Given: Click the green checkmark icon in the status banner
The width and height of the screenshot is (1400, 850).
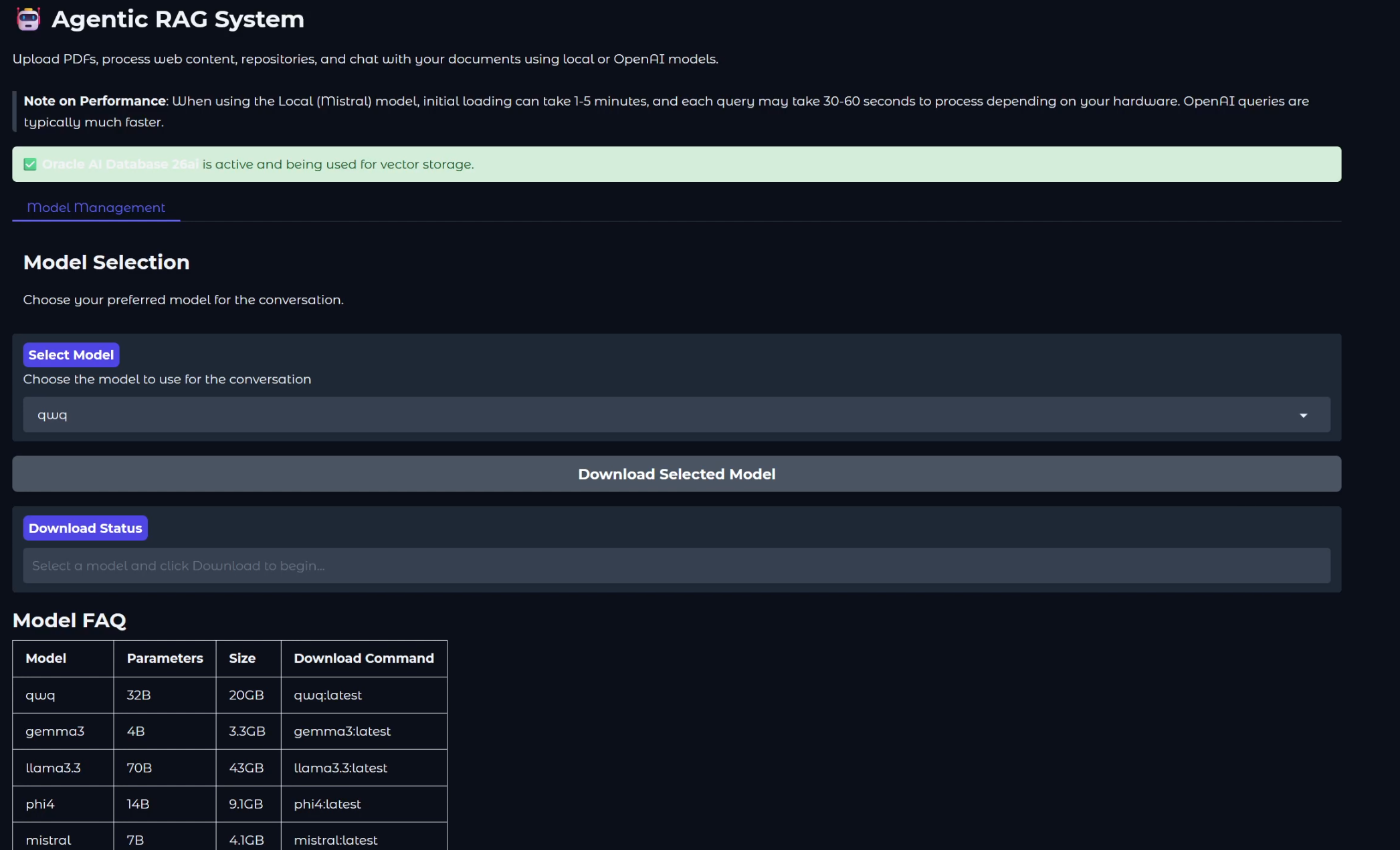Looking at the screenshot, I should click(30, 164).
